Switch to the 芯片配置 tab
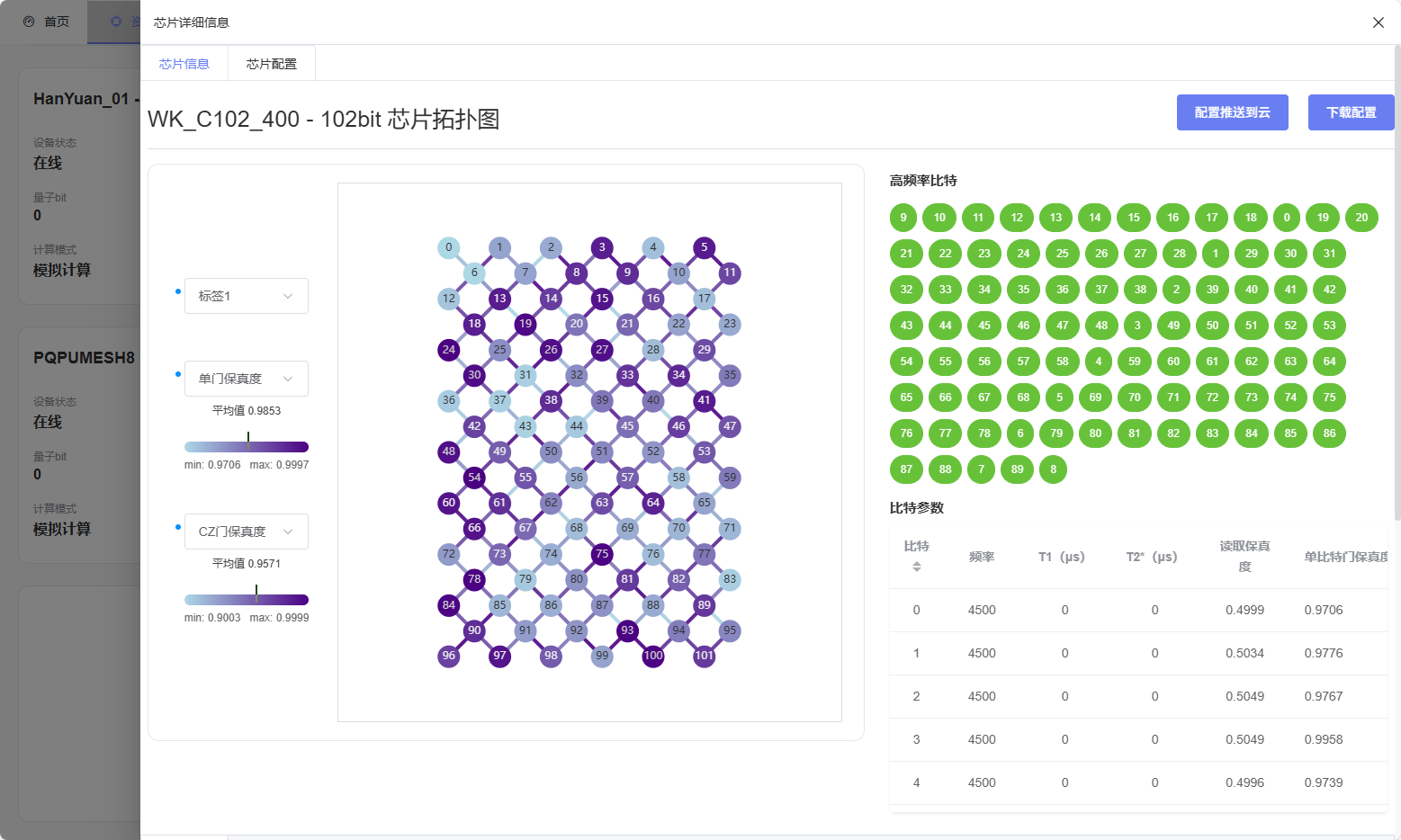The width and height of the screenshot is (1401, 840). pyautogui.click(x=271, y=64)
